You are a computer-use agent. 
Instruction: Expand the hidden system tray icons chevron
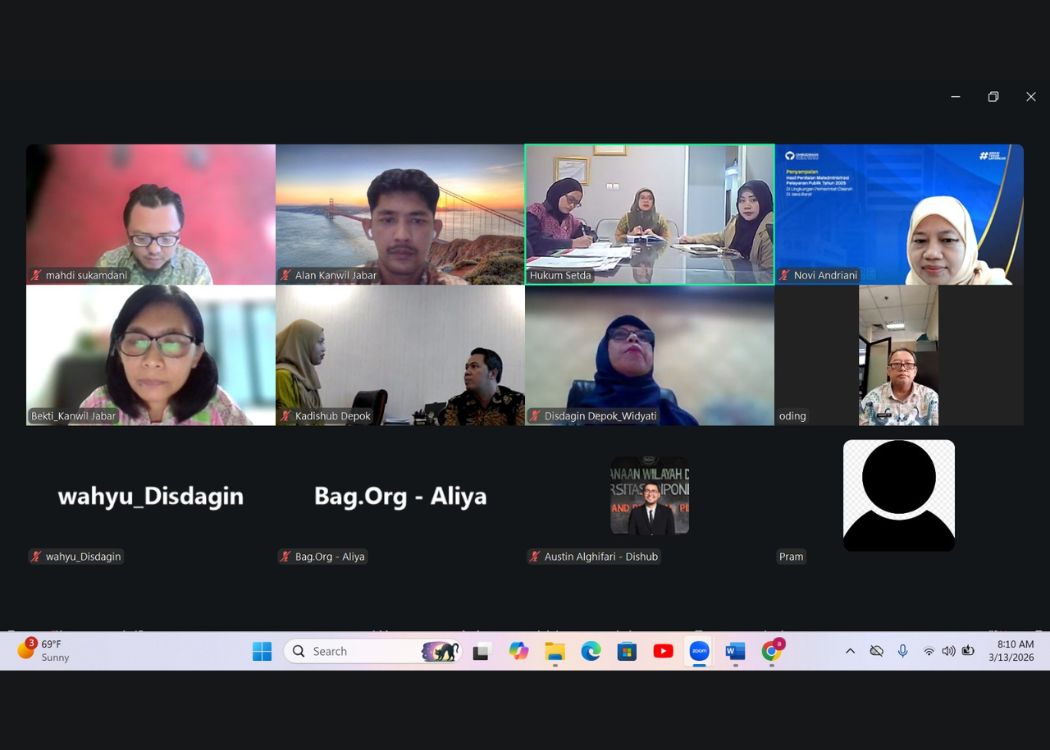(x=850, y=651)
